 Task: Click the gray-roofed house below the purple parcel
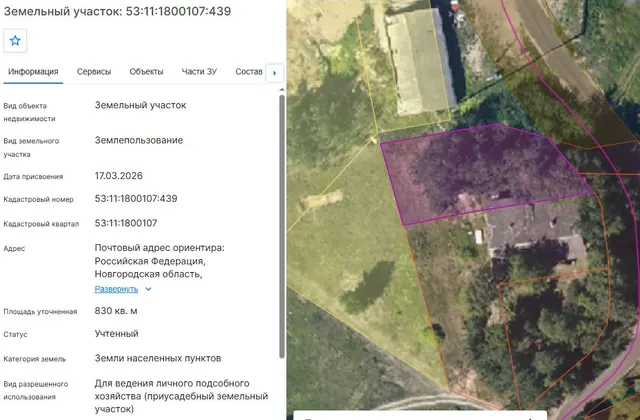535,229
